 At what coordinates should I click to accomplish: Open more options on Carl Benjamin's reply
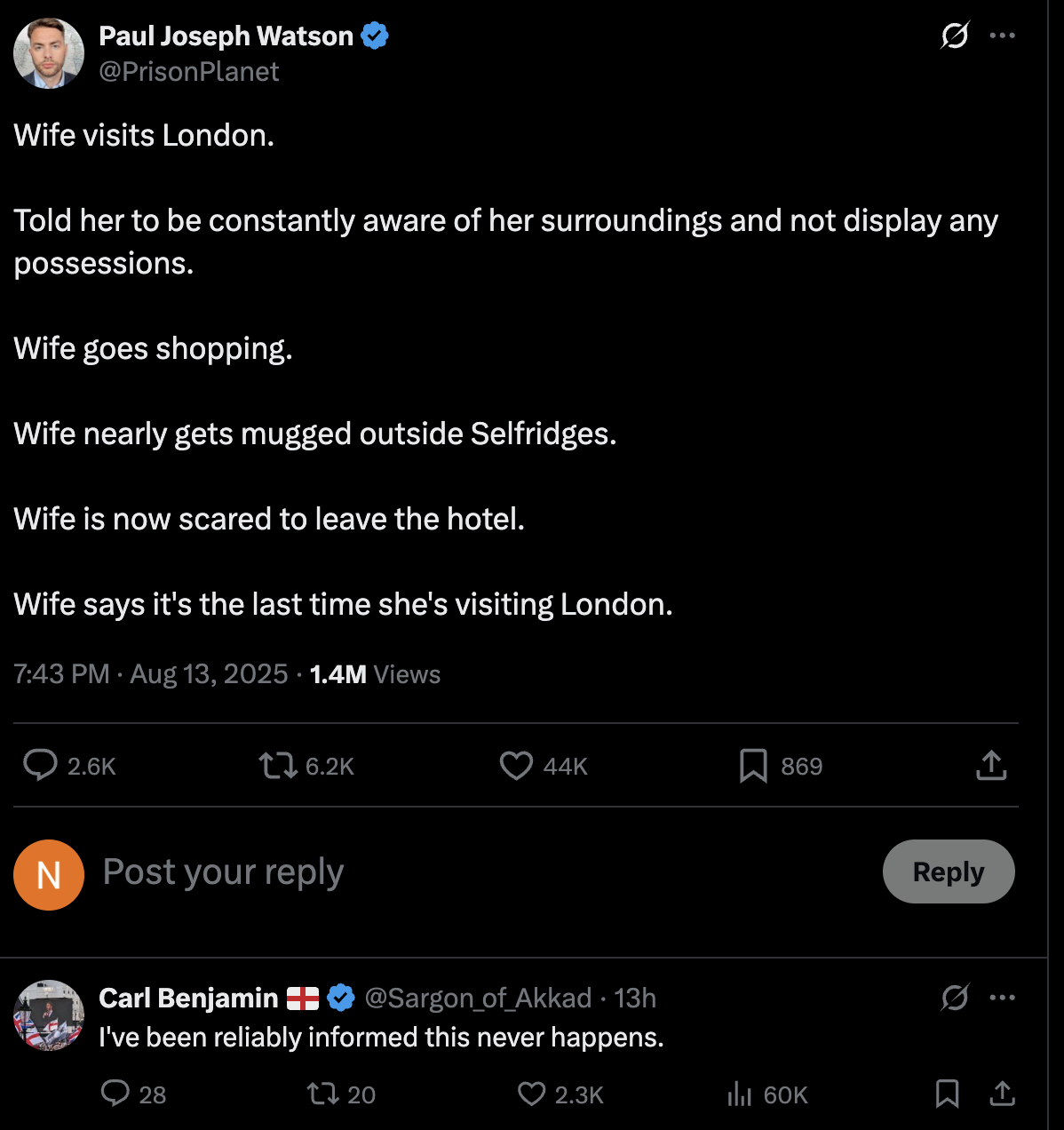(1002, 998)
